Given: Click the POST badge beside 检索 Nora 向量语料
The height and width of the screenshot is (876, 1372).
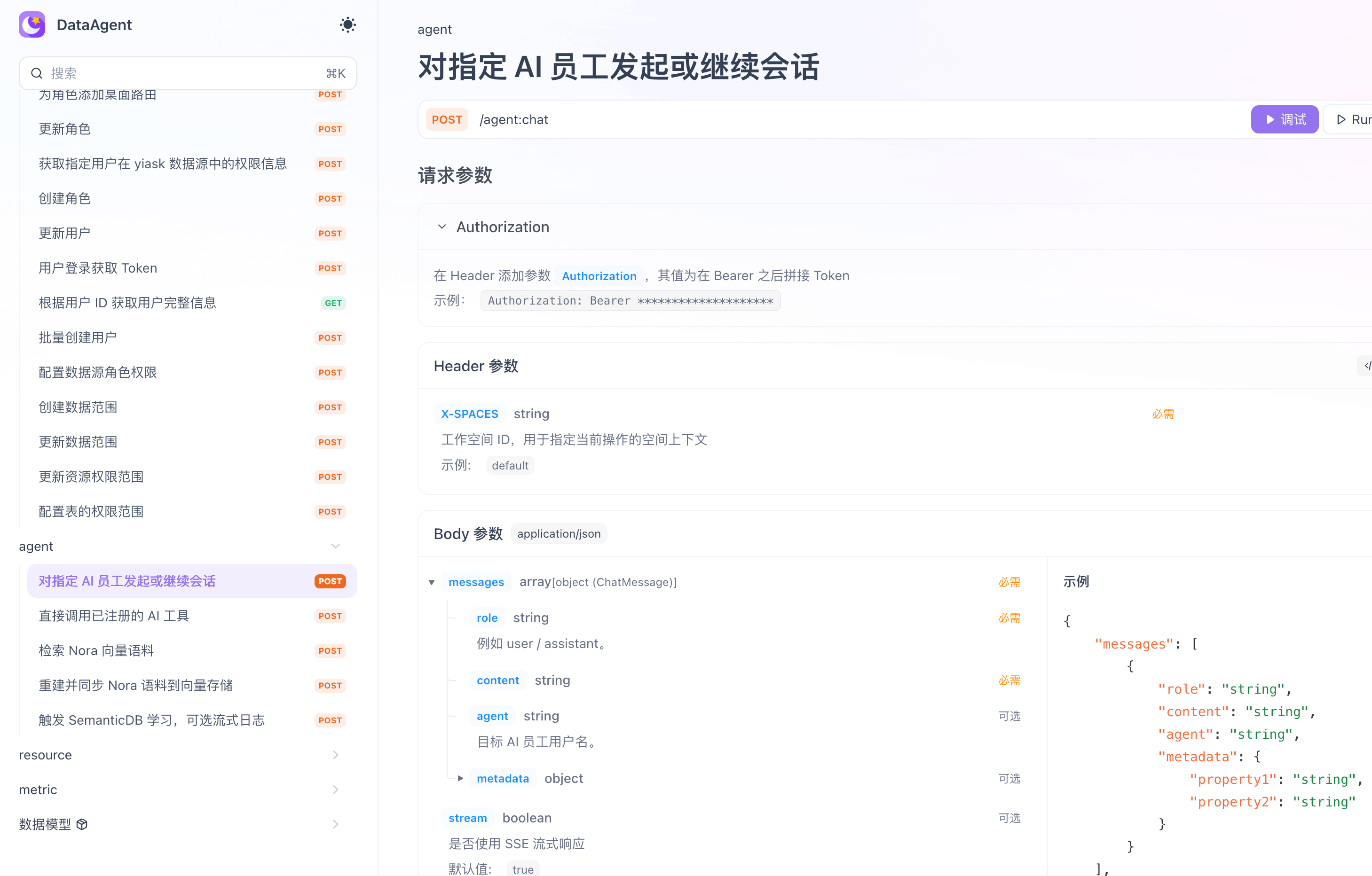Looking at the screenshot, I should pos(330,650).
